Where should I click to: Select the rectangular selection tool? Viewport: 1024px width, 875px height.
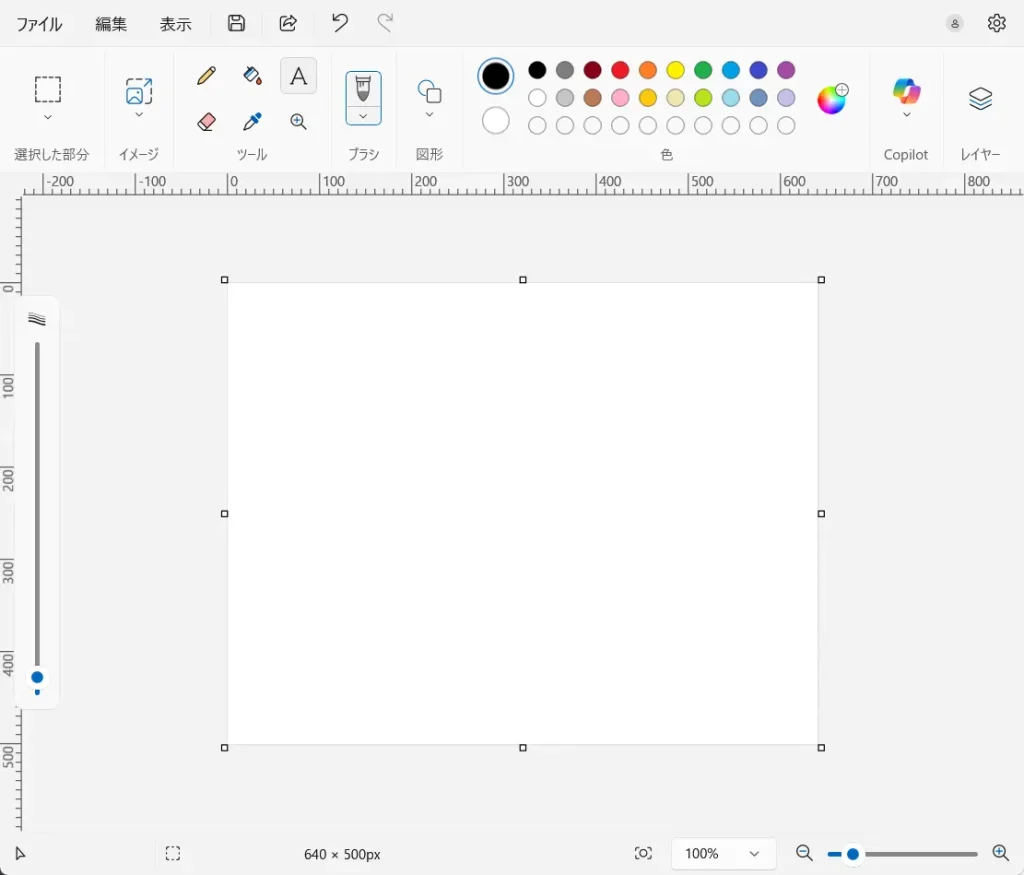coord(48,89)
